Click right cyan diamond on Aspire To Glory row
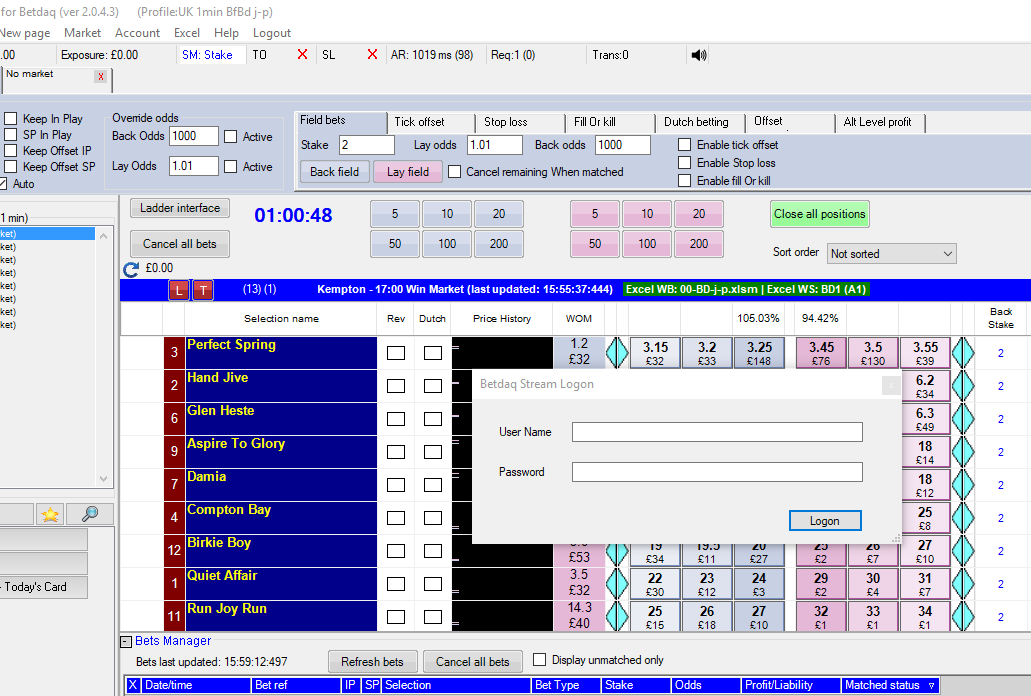The height and width of the screenshot is (696, 1031). pyautogui.click(x=963, y=452)
